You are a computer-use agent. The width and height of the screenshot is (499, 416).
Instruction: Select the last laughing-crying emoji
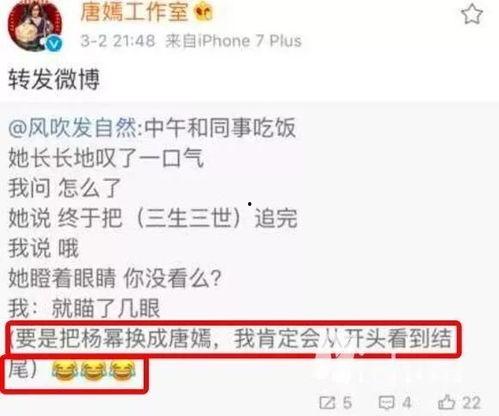click(x=123, y=371)
